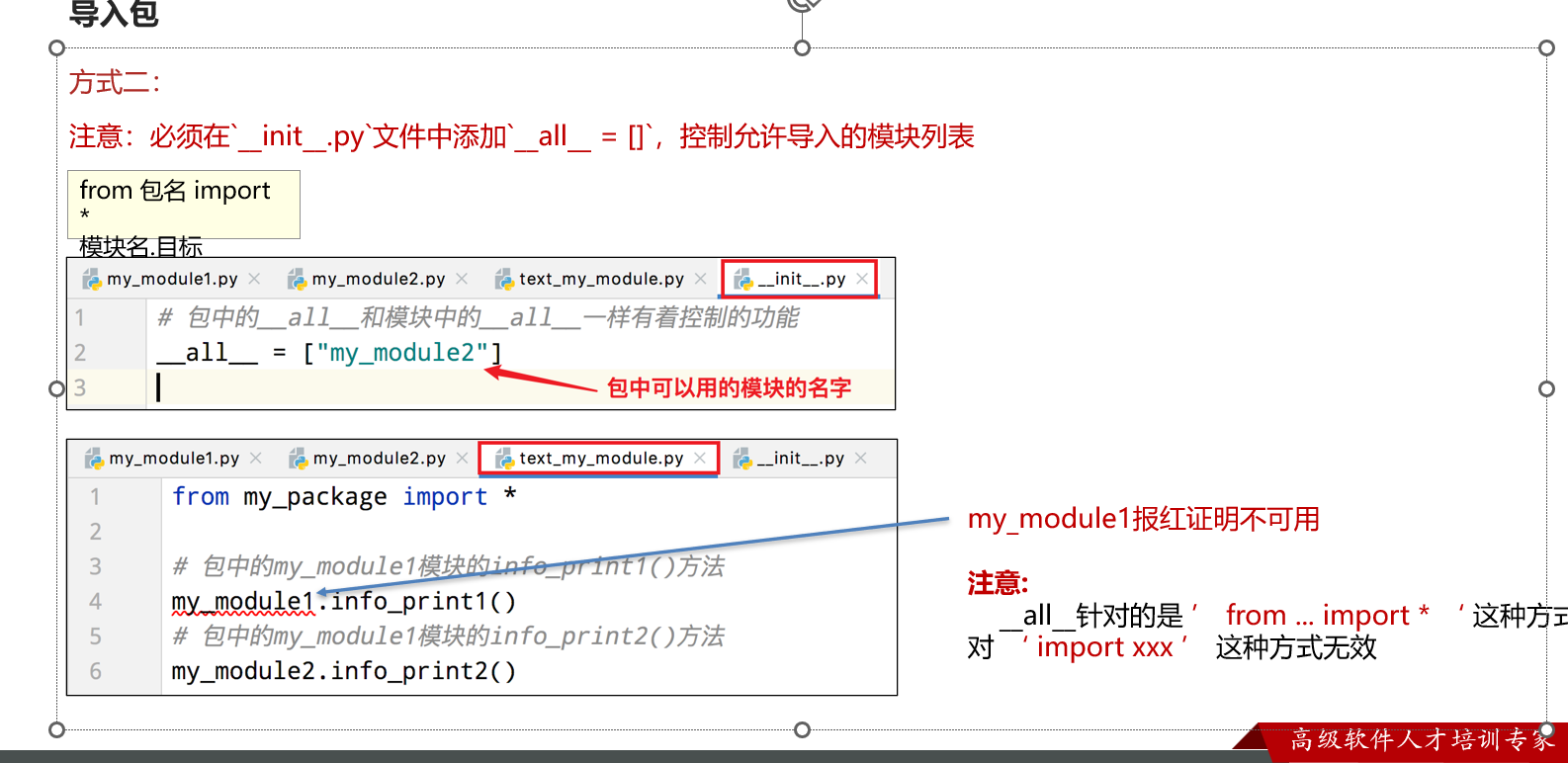The width and height of the screenshot is (1568, 763).
Task: Click the code 'my_module1.info_print1()'
Action: (x=343, y=601)
